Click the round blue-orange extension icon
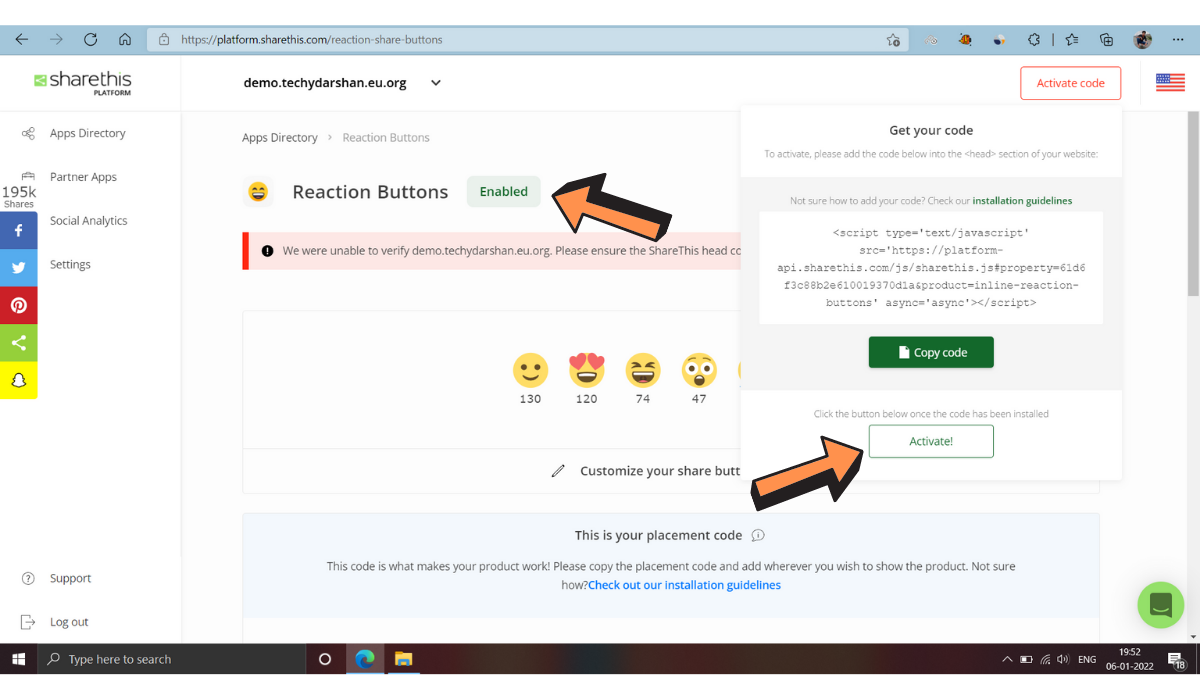This screenshot has height=700, width=1200. click(999, 40)
